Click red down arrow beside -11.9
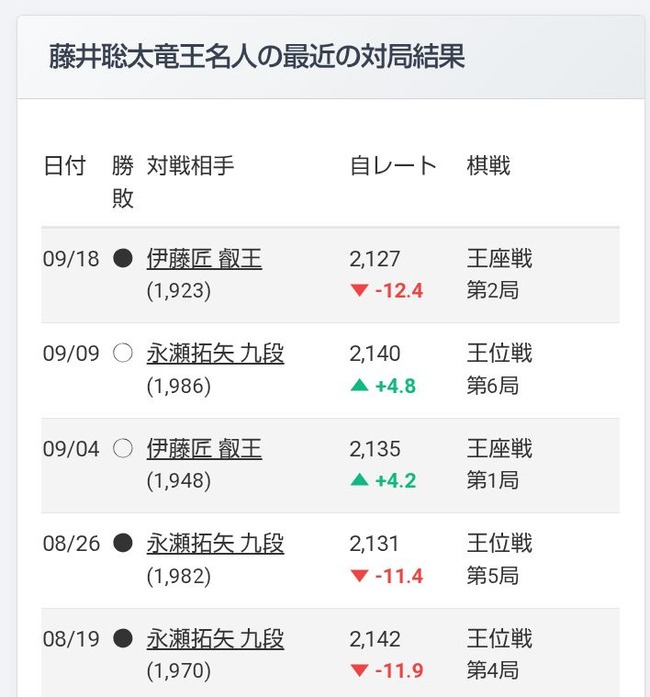 (359, 671)
